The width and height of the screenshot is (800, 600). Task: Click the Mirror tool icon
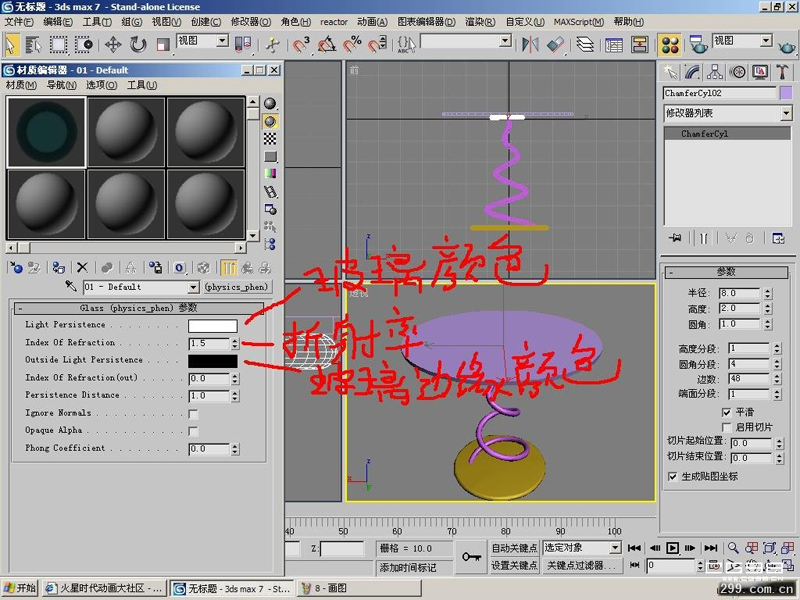point(530,45)
